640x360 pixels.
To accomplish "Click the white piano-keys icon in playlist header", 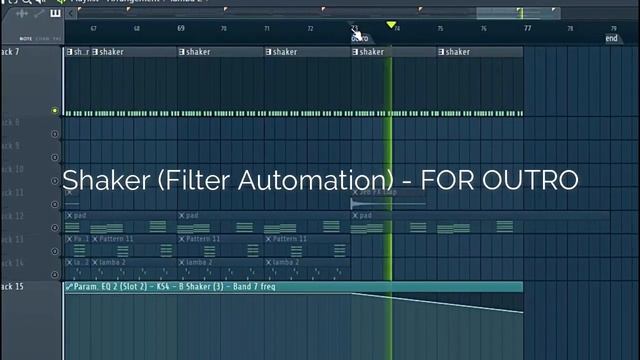I will [x=55, y=13].
